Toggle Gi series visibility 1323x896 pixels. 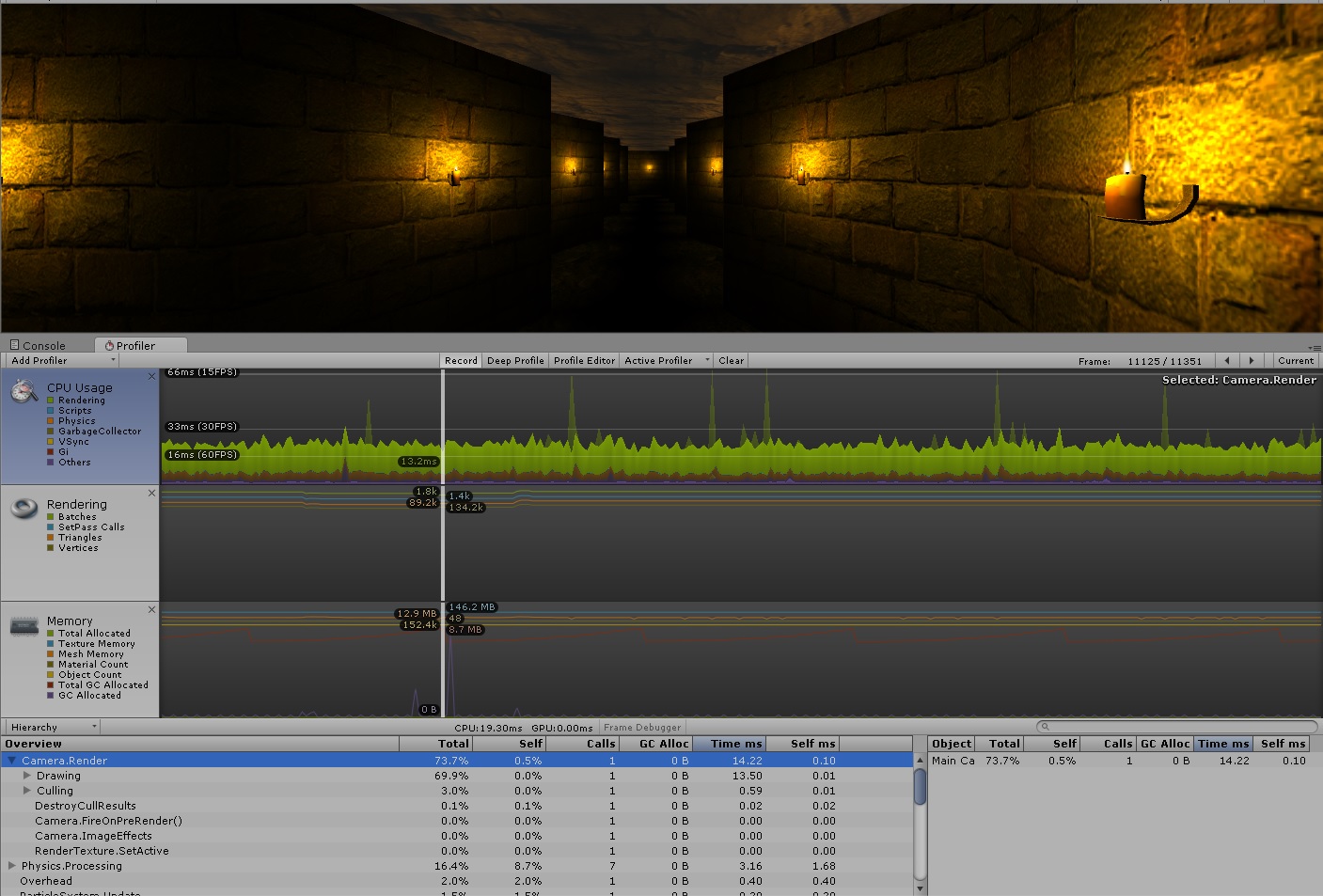(x=51, y=452)
